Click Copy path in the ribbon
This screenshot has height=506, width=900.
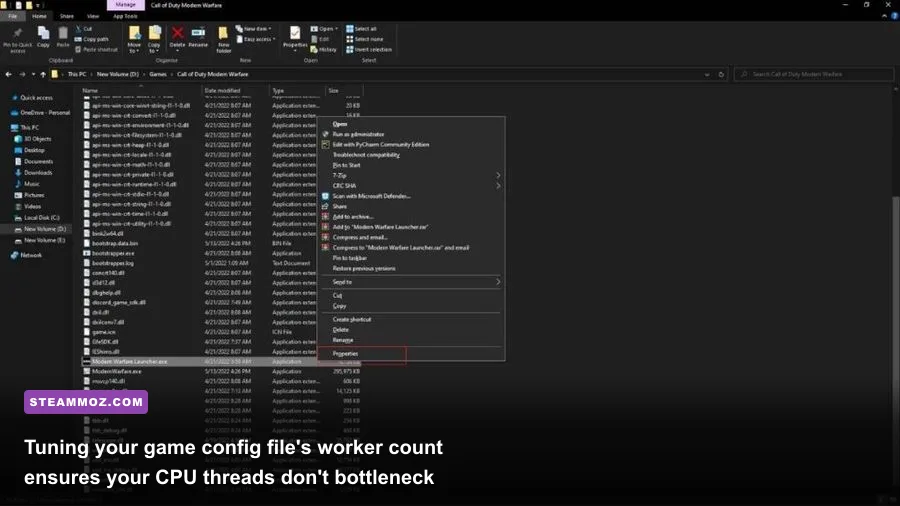[x=91, y=39]
